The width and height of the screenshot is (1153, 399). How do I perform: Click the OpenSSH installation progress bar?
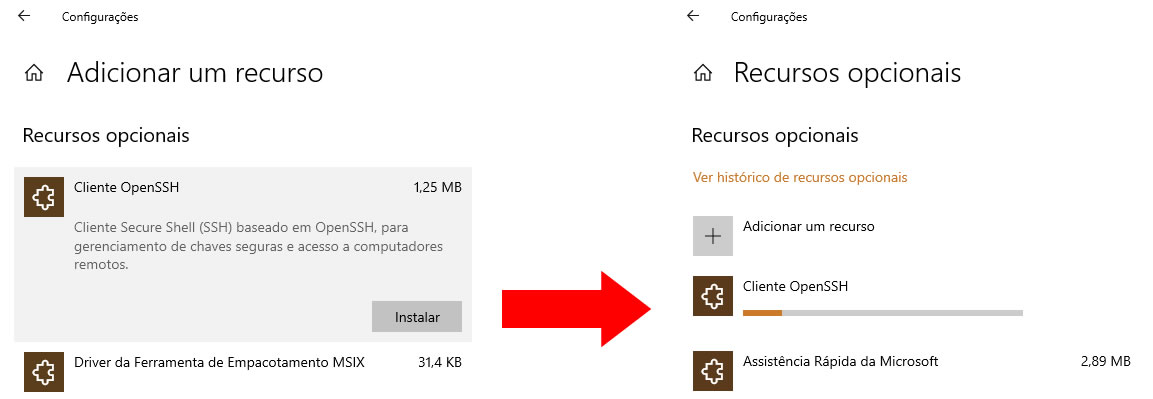click(883, 312)
